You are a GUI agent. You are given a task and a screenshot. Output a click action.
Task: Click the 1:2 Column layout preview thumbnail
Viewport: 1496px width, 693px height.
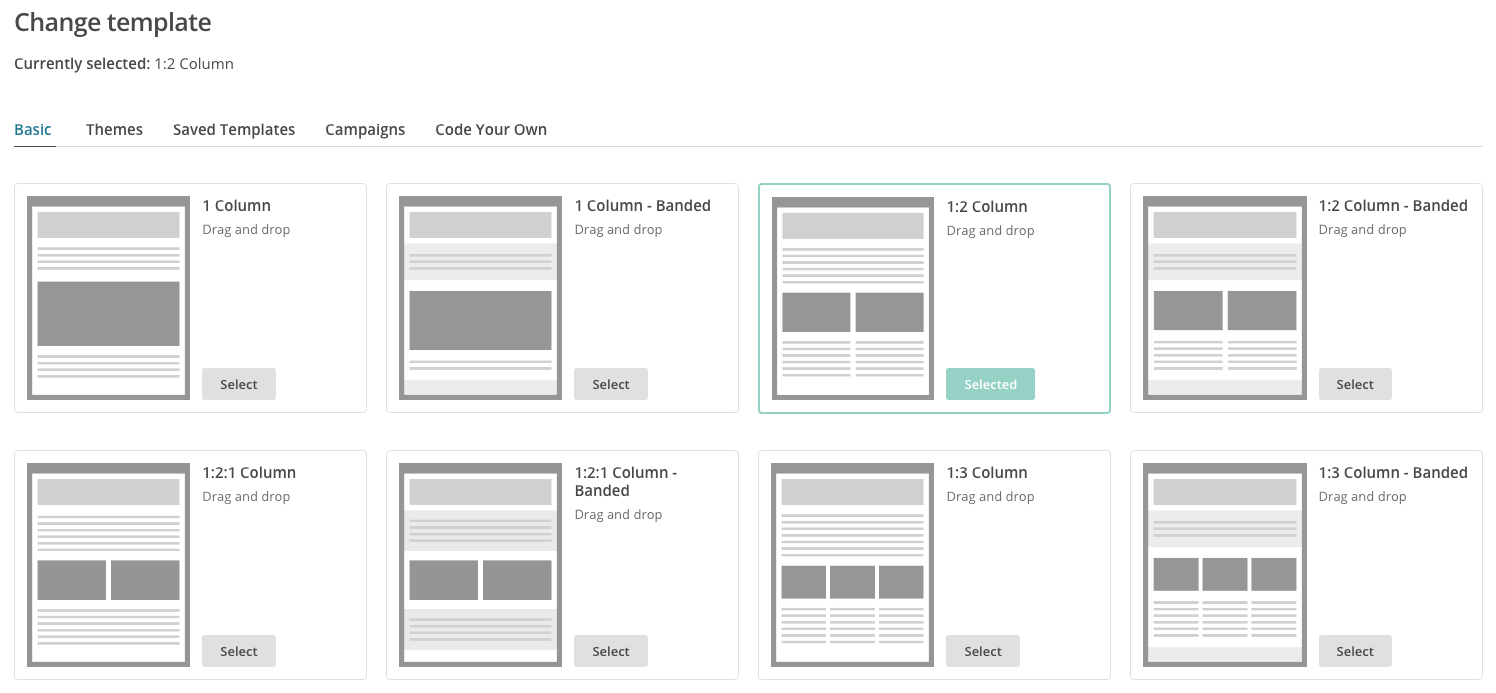(x=853, y=299)
